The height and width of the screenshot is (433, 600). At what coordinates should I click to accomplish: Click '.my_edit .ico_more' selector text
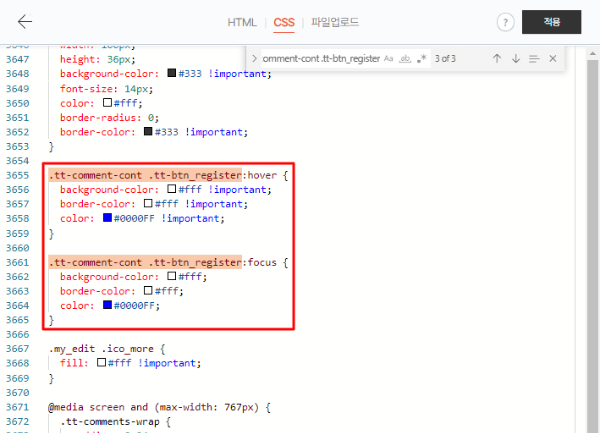pyautogui.click(x=101, y=349)
